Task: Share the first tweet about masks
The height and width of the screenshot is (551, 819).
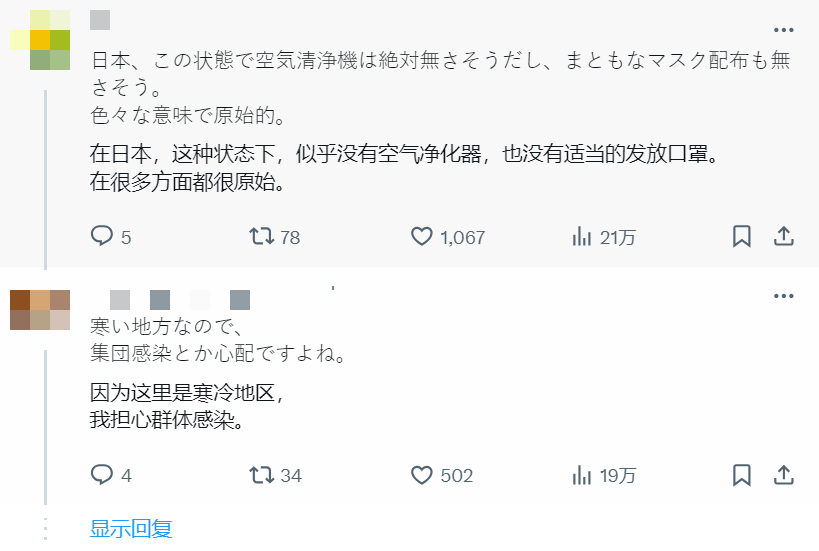Action: pos(784,237)
